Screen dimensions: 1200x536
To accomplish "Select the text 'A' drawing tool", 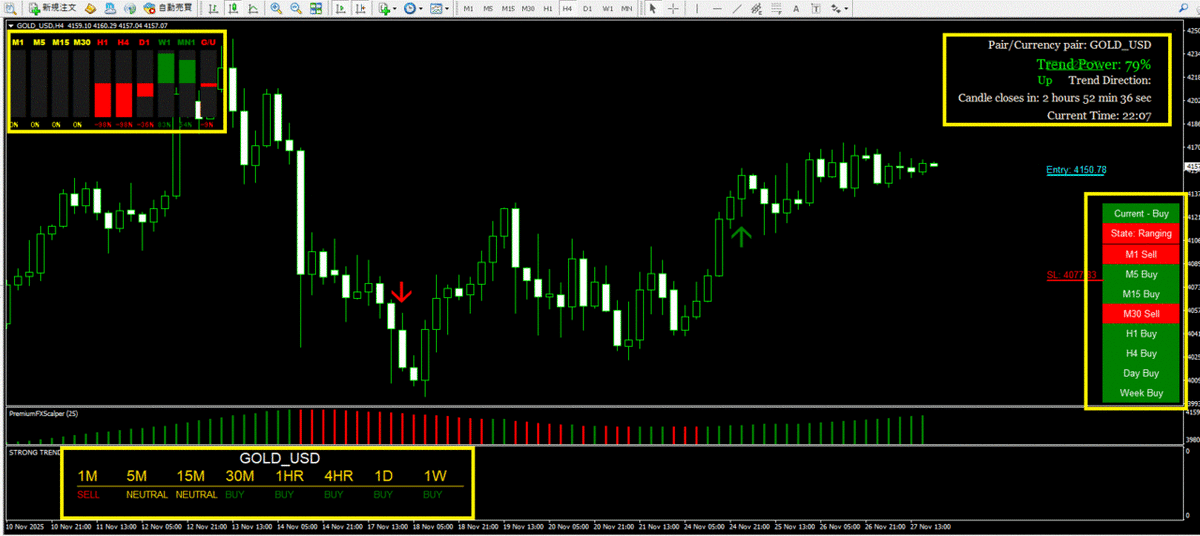I will [796, 8].
